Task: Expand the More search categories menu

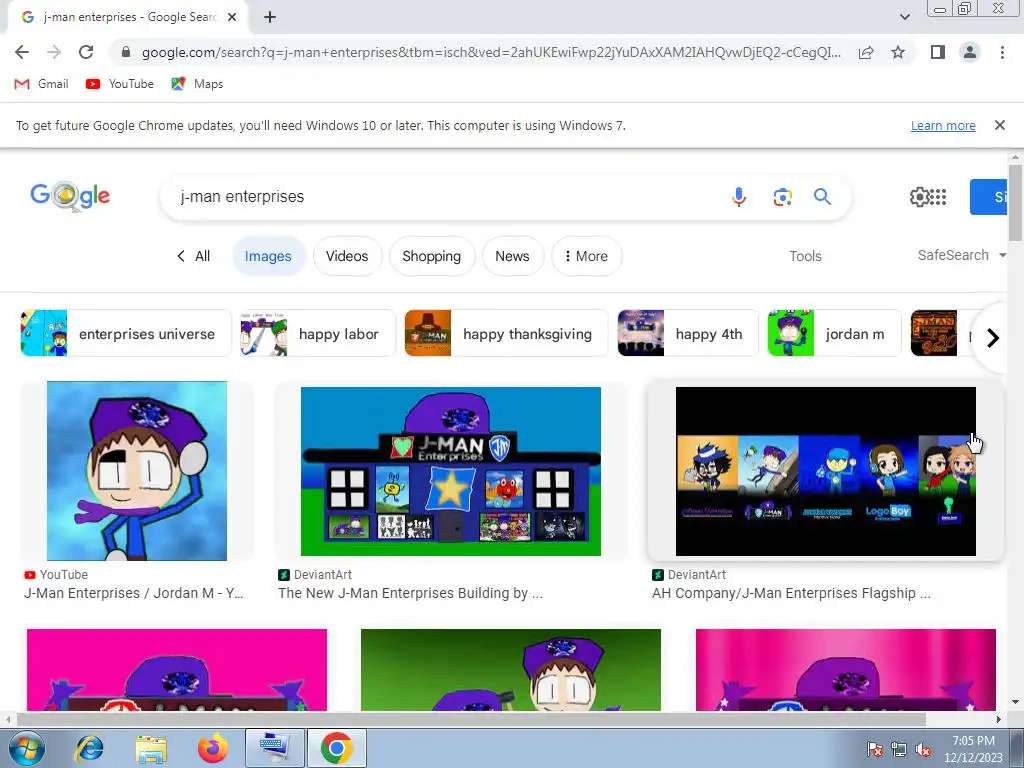Action: coord(586,256)
